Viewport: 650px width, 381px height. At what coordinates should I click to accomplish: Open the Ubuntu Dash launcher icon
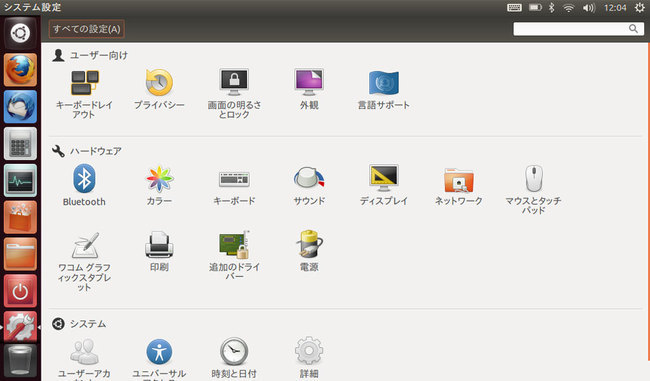[x=20, y=33]
